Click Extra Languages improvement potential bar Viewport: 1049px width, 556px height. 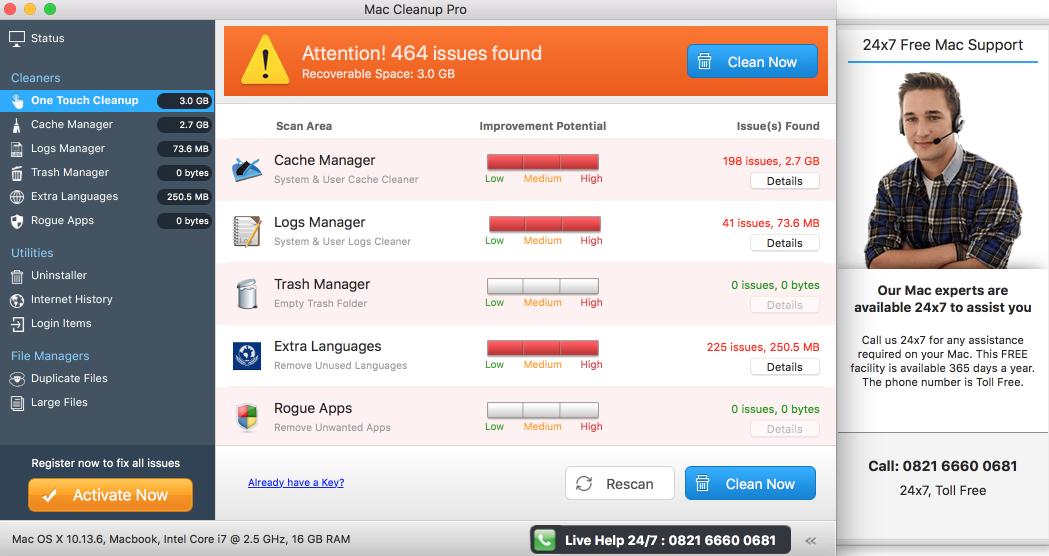(x=542, y=347)
